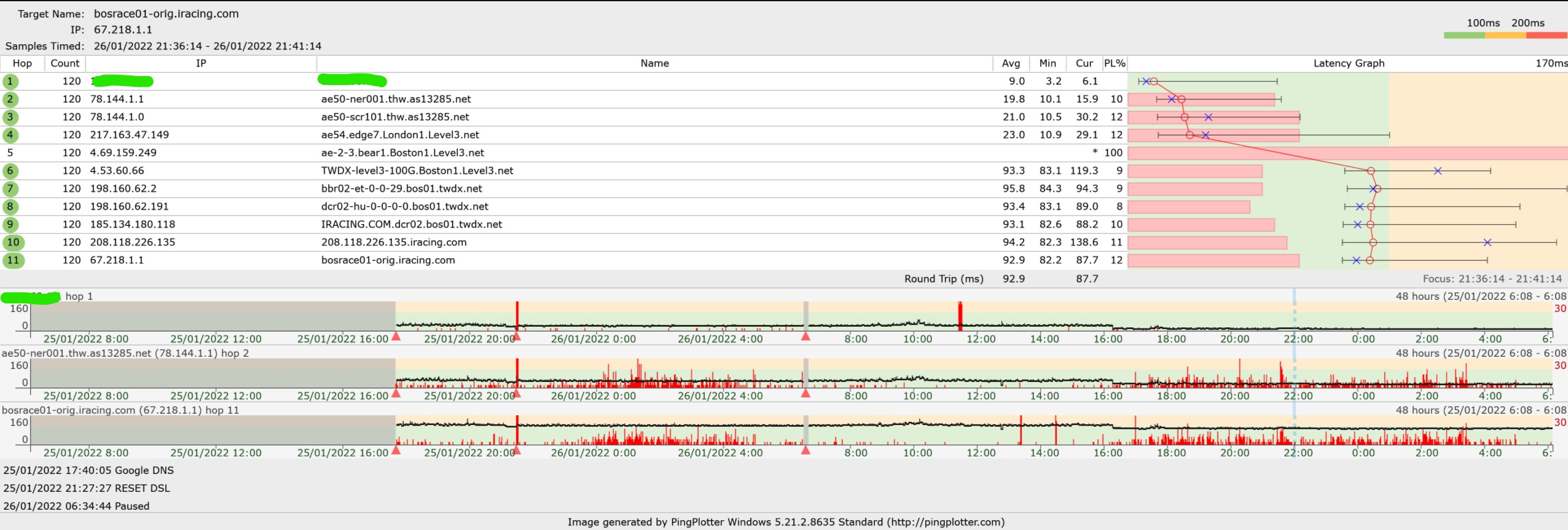Click RESET DSL comment marker under hop 2 graph
This screenshot has width=1568, height=530.
(517, 393)
